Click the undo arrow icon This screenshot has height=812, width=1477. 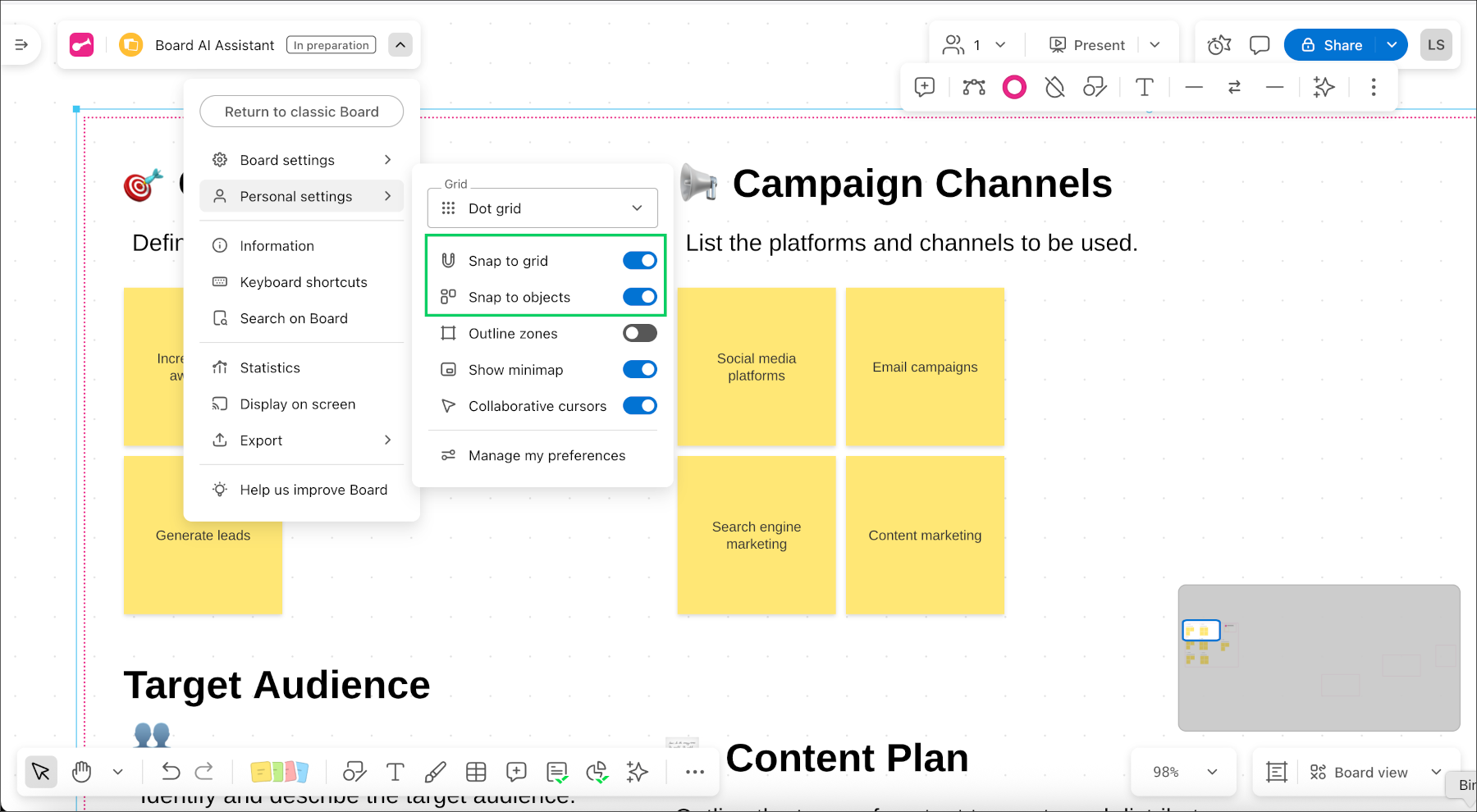(171, 772)
